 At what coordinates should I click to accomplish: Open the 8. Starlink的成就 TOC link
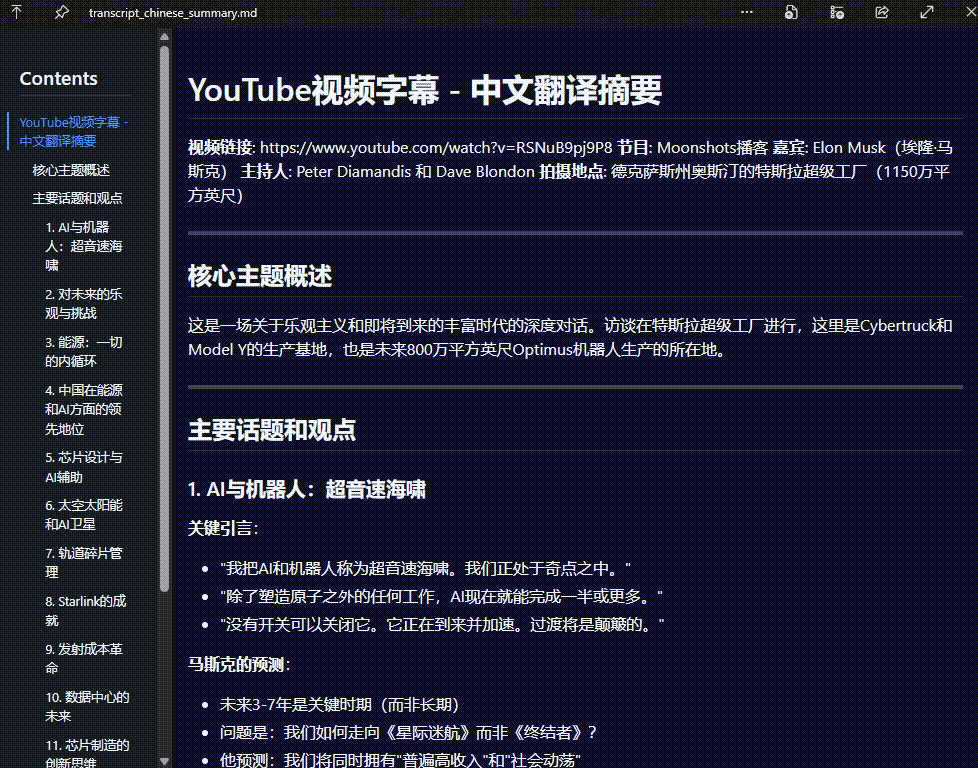76,610
